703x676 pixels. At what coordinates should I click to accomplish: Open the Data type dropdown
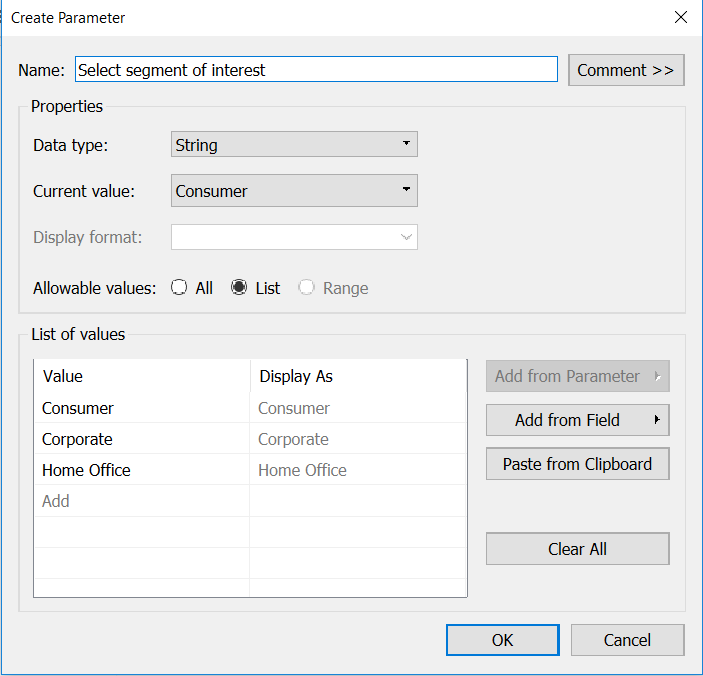[294, 144]
